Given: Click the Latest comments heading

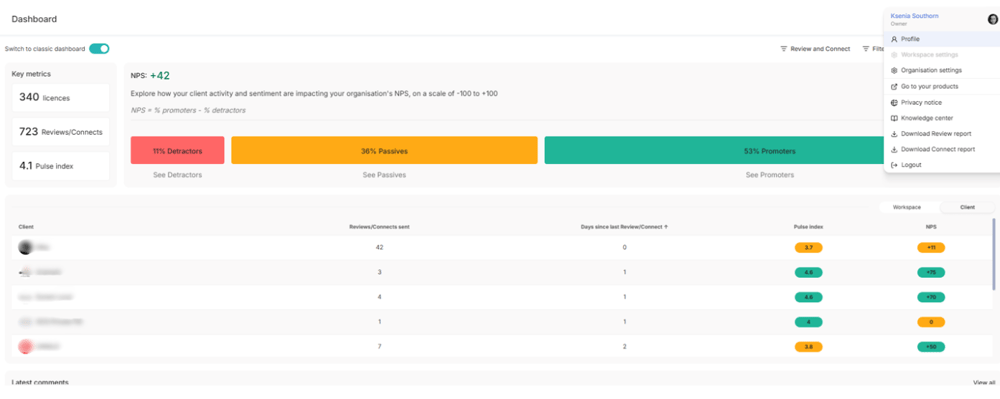Looking at the screenshot, I should tap(40, 382).
